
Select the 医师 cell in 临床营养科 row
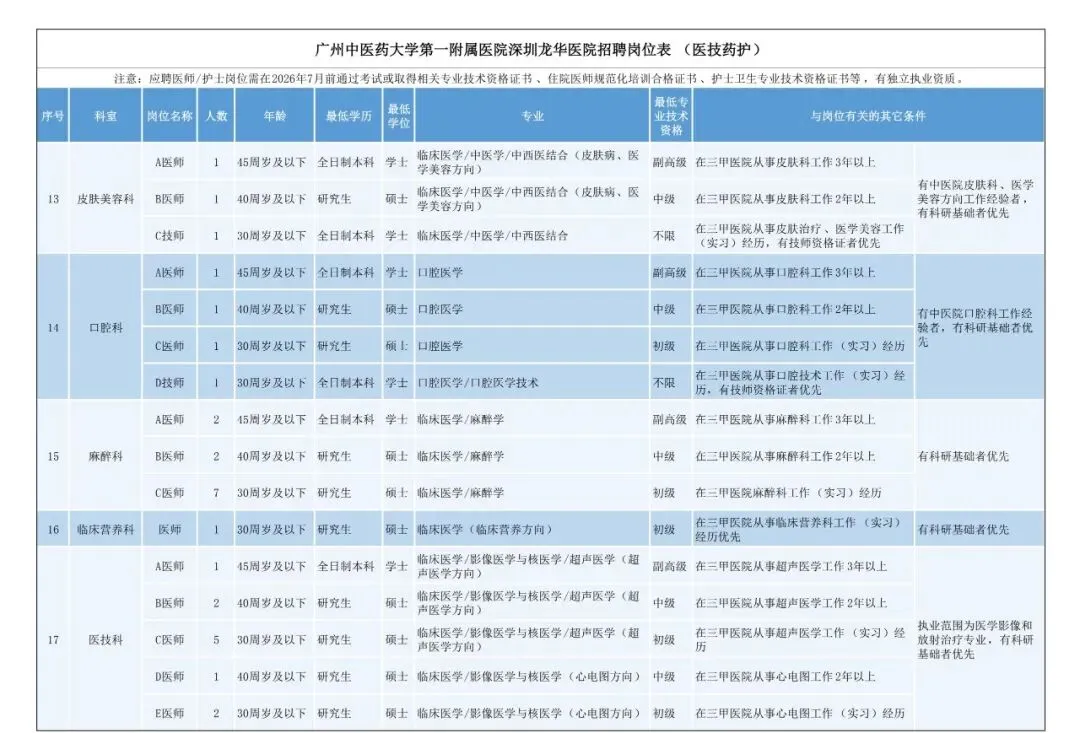coord(169,530)
